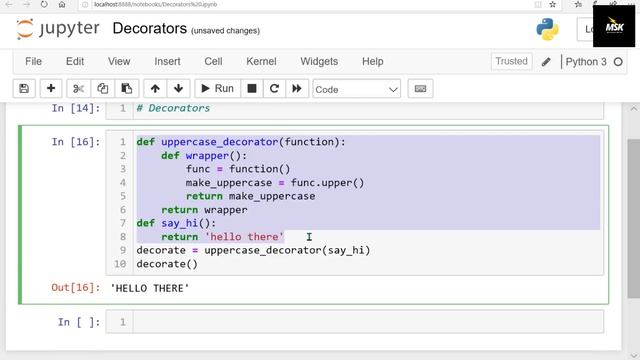Open the command palette keyboard icon
The width and height of the screenshot is (640, 360).
point(420,89)
